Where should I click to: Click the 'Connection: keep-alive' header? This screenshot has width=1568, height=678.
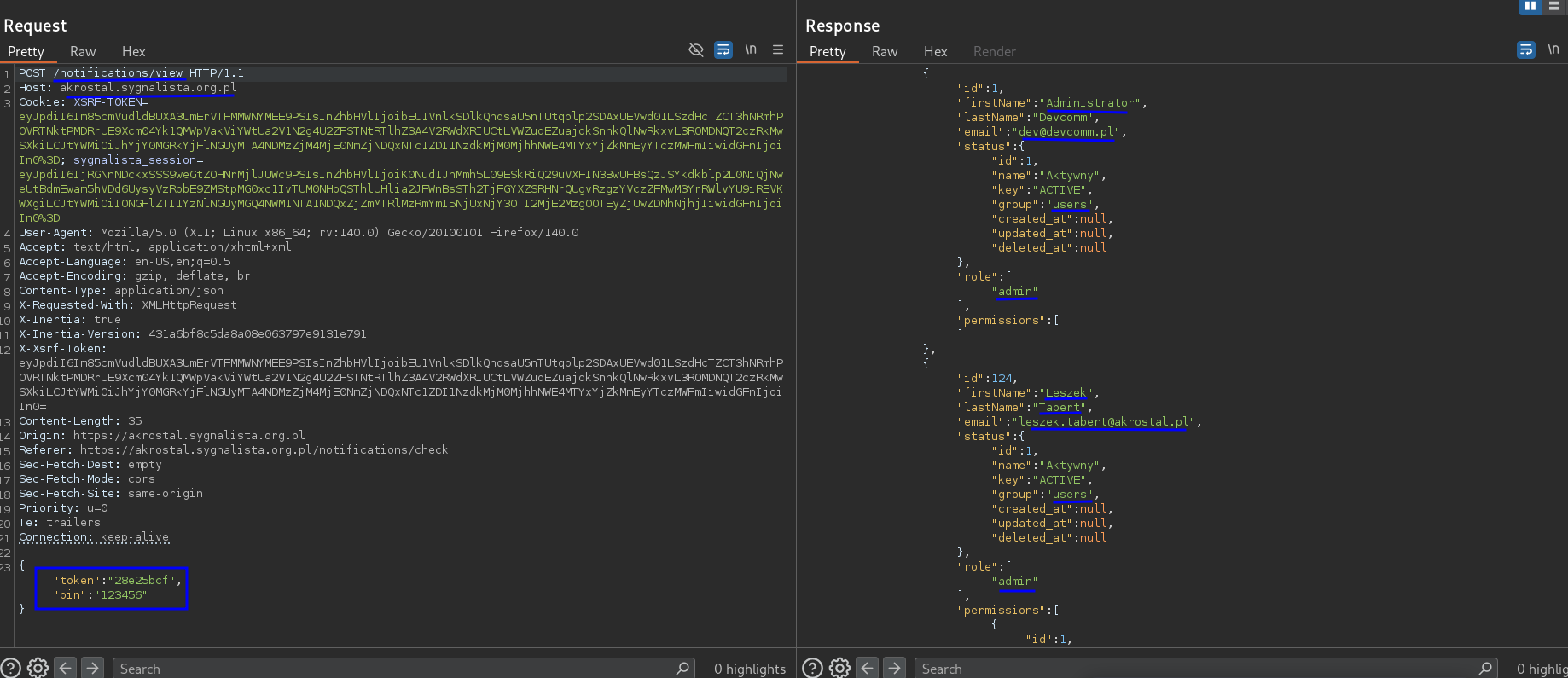click(x=94, y=537)
